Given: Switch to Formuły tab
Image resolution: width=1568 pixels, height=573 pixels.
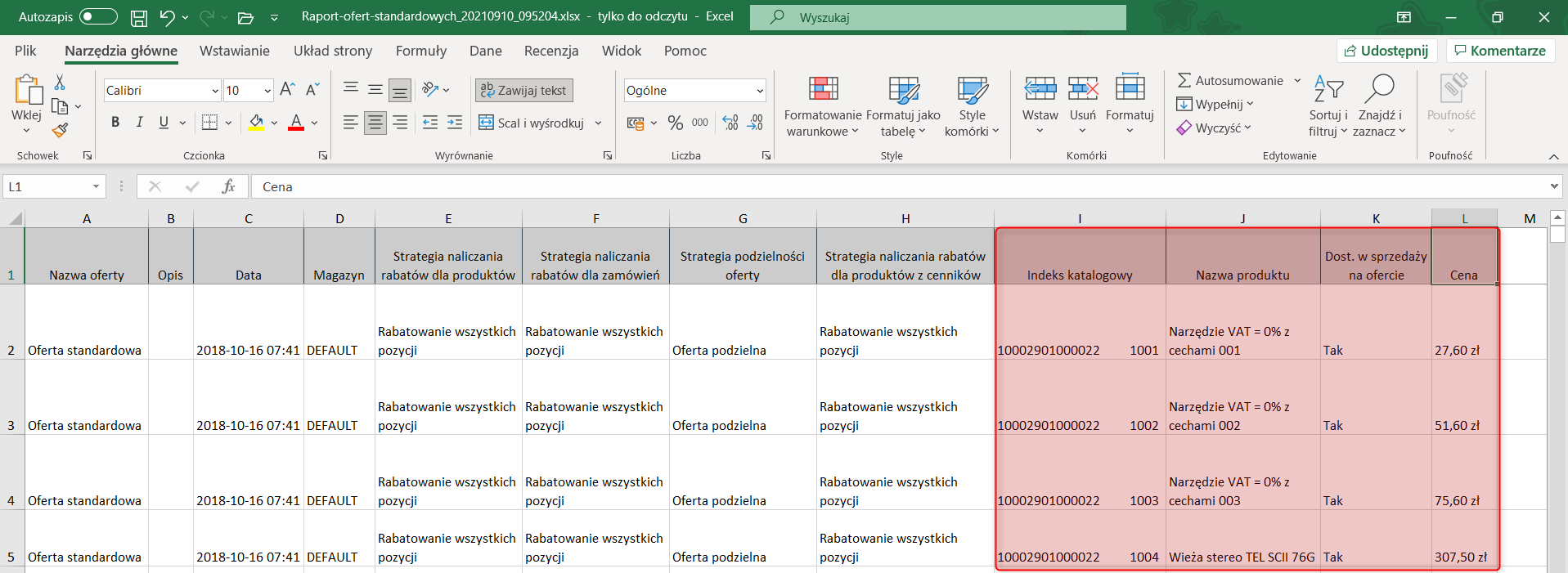Looking at the screenshot, I should coord(421,51).
